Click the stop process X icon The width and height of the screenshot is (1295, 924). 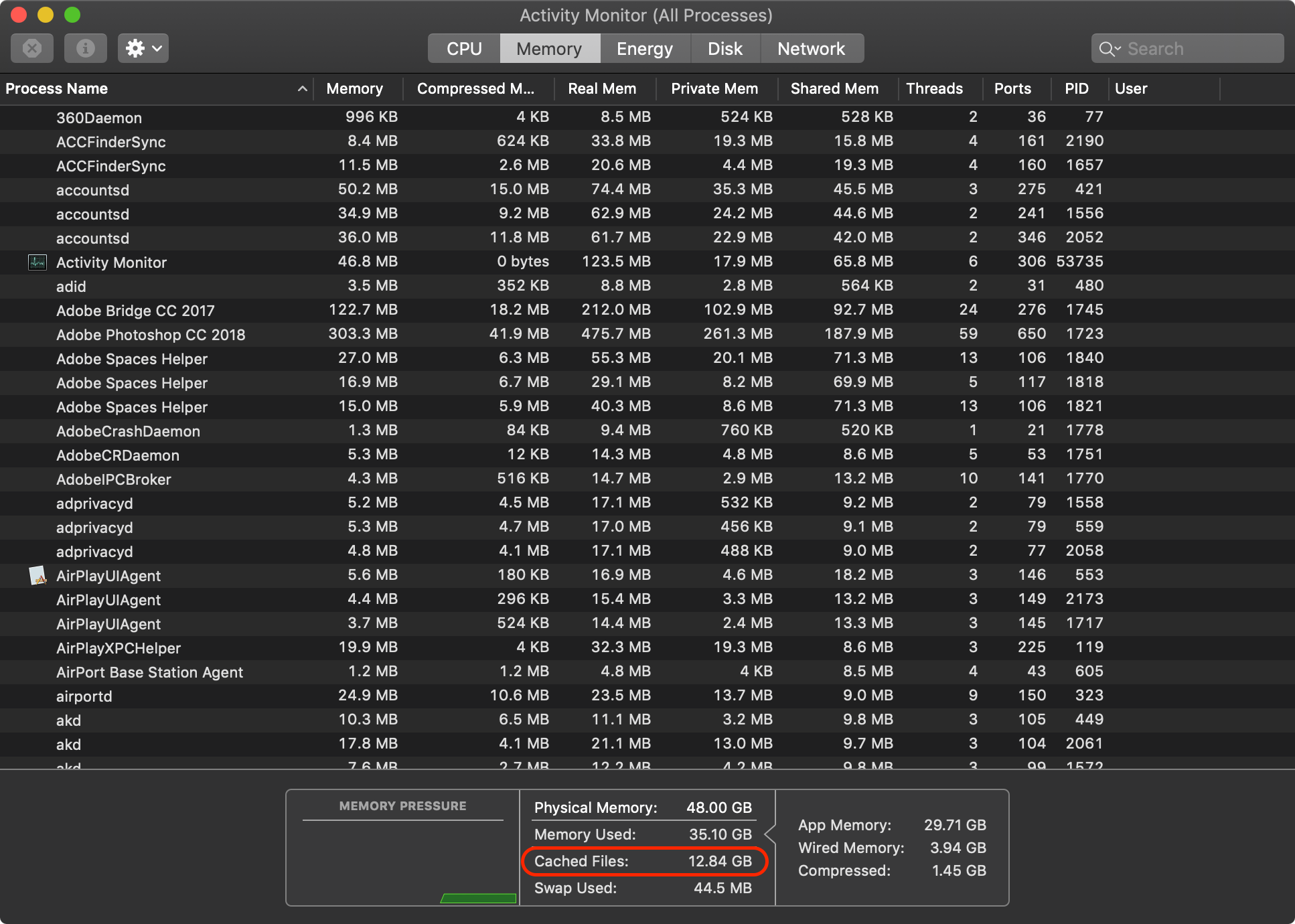coord(32,48)
